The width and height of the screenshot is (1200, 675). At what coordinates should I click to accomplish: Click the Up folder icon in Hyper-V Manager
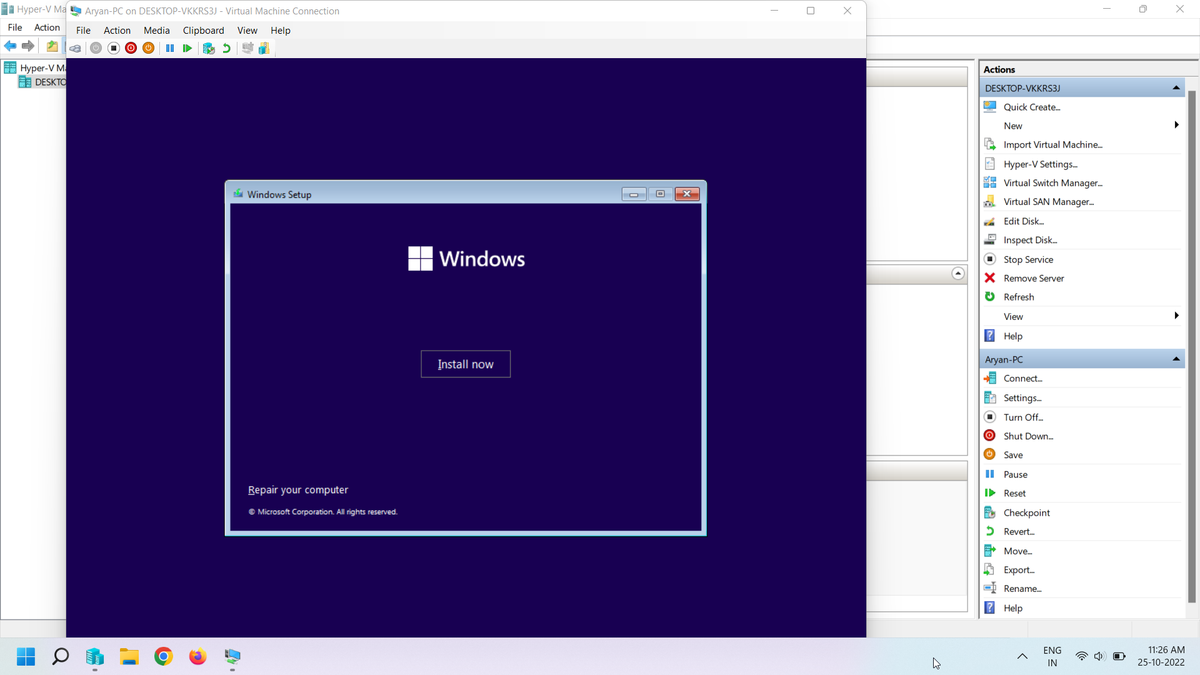(x=52, y=46)
